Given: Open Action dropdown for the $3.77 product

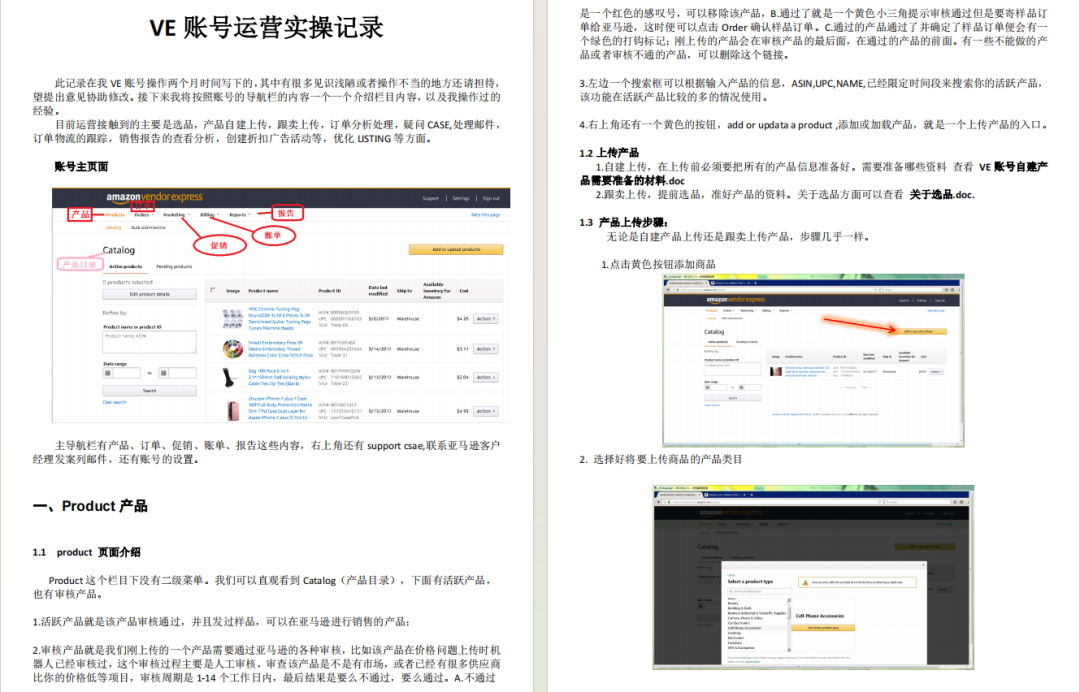Looking at the screenshot, I should click(486, 349).
